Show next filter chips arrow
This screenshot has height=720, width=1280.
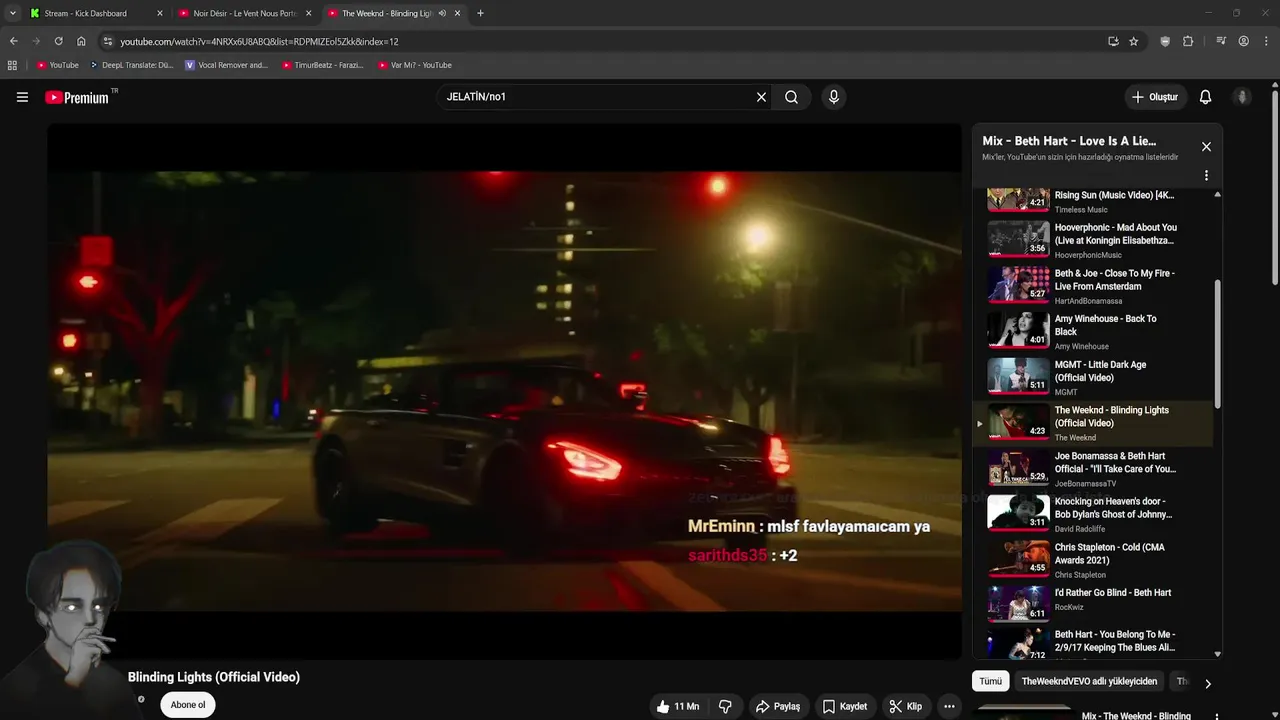[1207, 684]
